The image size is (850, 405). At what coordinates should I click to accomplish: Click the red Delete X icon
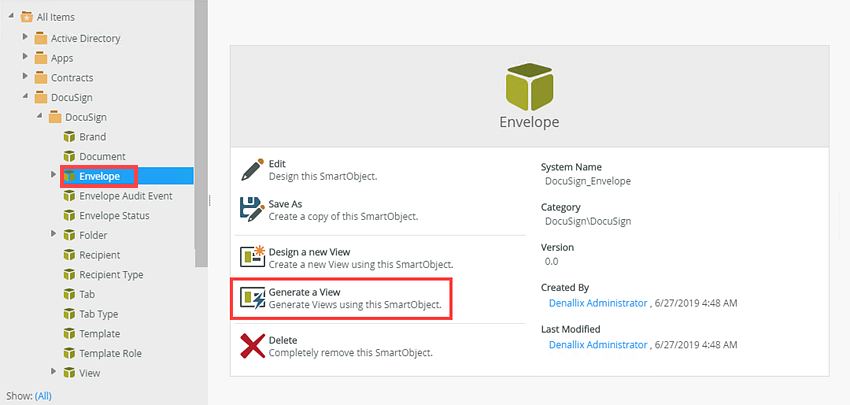coord(252,346)
